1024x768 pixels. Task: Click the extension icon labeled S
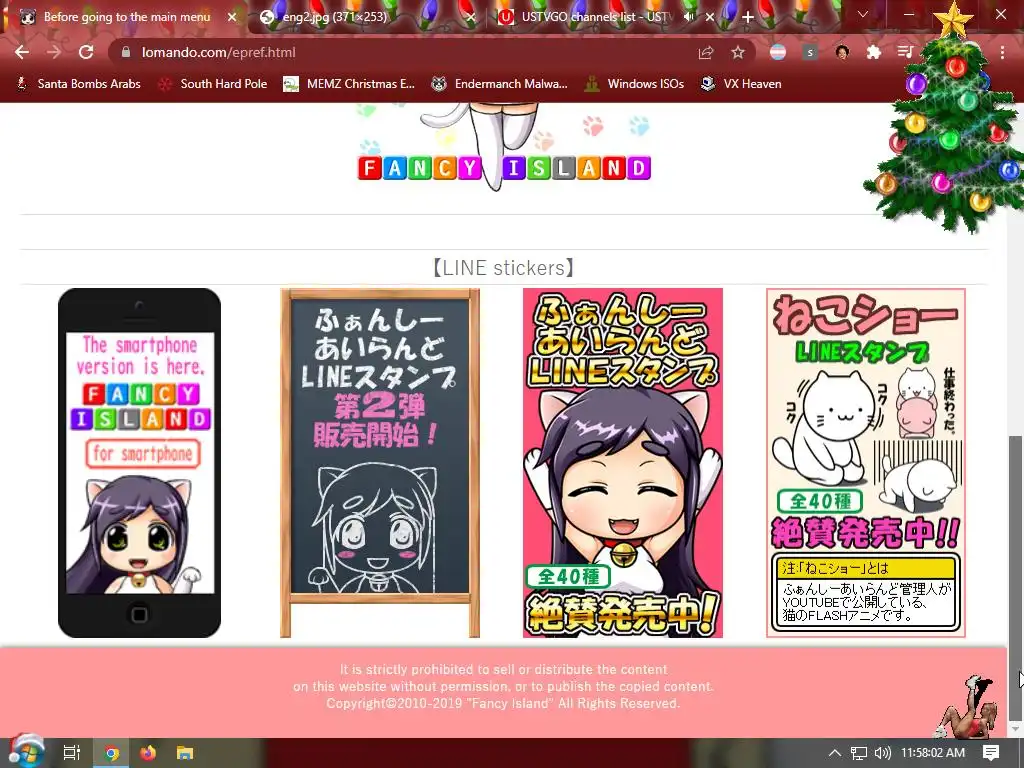coord(810,52)
